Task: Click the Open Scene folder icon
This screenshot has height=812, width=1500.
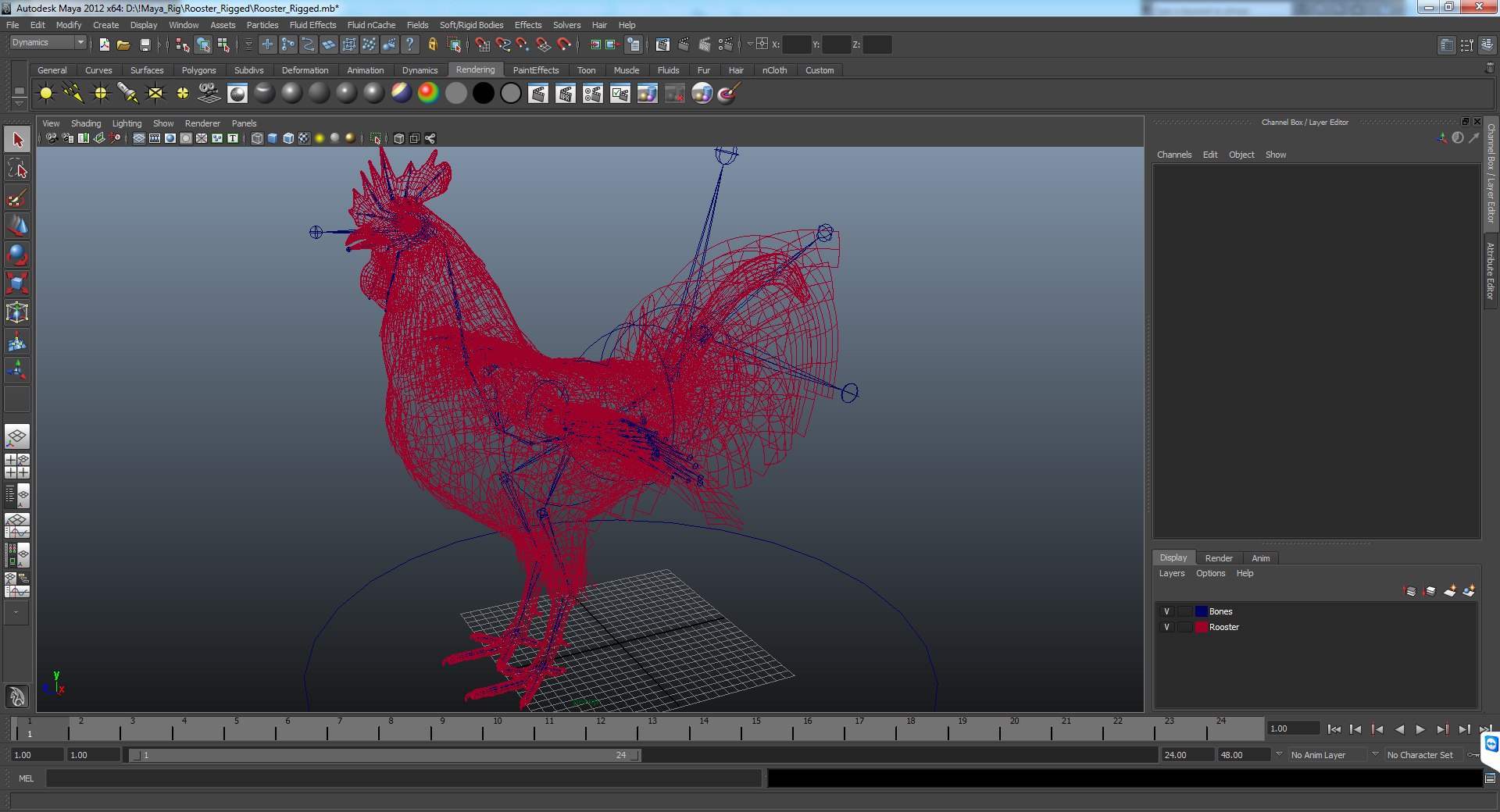Action: coord(123,45)
